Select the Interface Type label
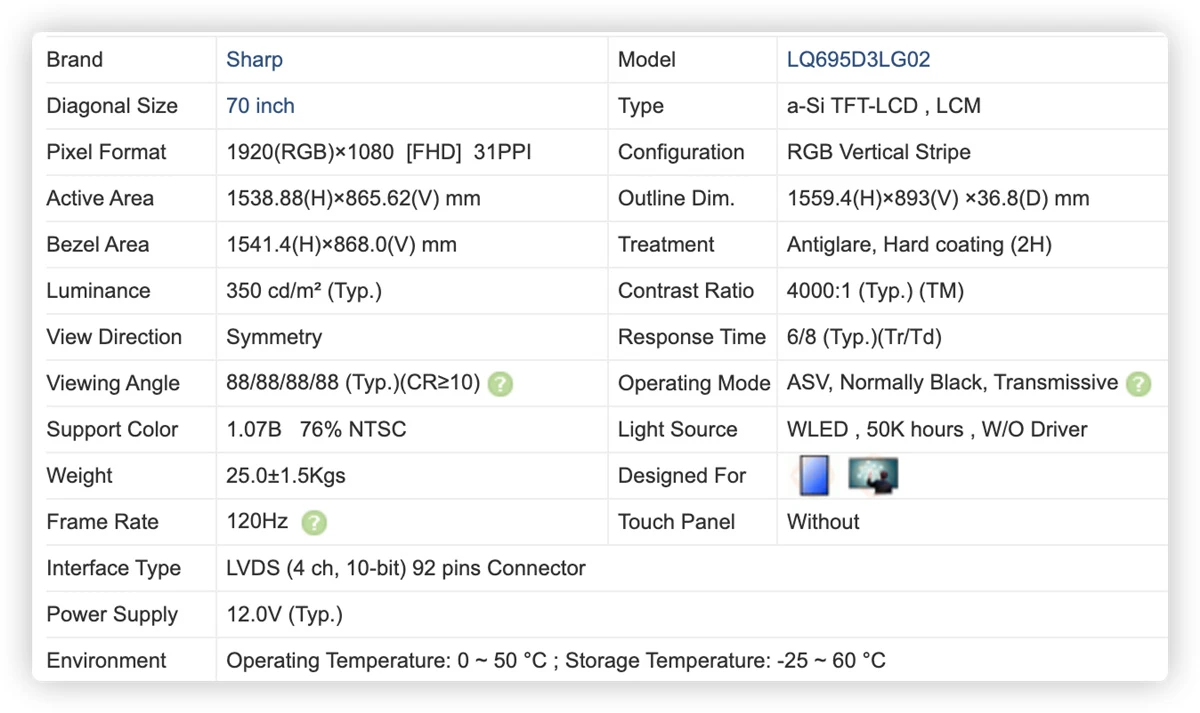The image size is (1200, 713). click(x=114, y=568)
